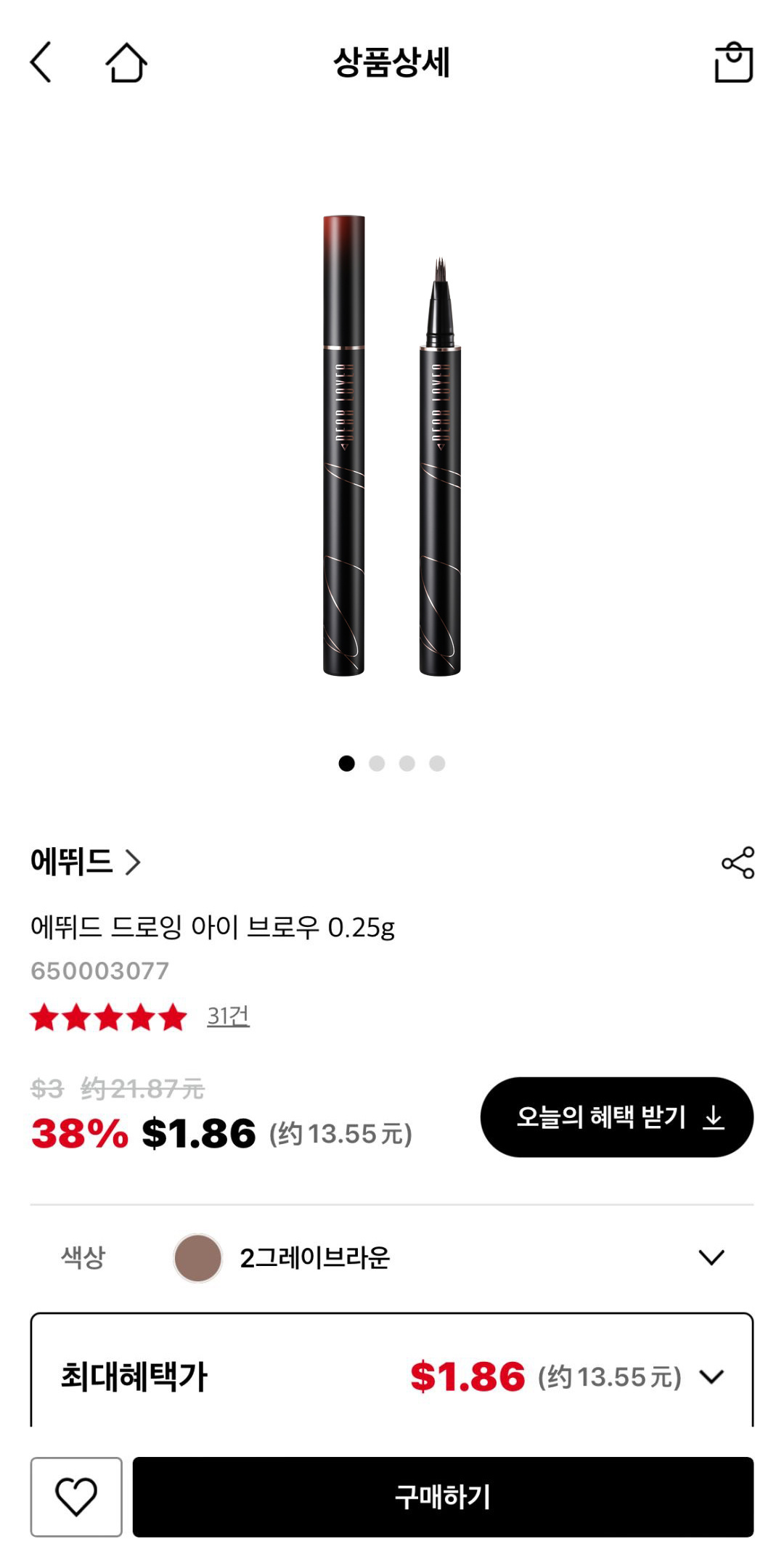Select the 2그레이브라운 color swatch
Viewport: 784px width, 1568px height.
197,1258
